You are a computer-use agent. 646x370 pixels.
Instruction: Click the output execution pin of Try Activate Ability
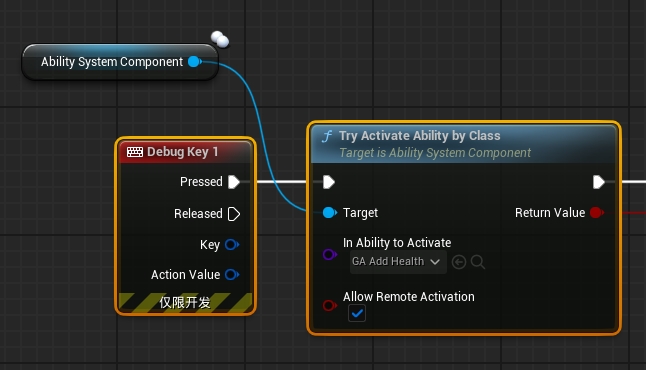click(x=599, y=182)
